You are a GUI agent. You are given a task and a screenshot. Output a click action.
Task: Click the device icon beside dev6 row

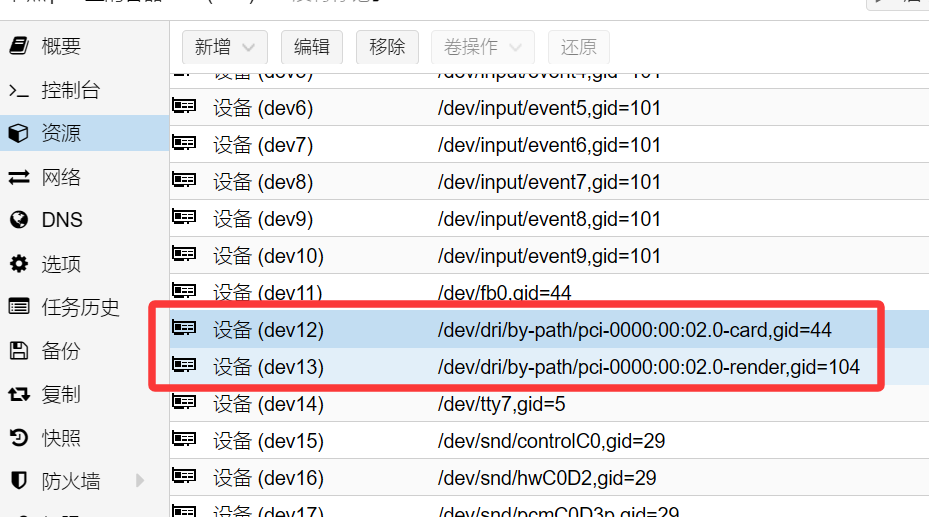click(x=184, y=108)
